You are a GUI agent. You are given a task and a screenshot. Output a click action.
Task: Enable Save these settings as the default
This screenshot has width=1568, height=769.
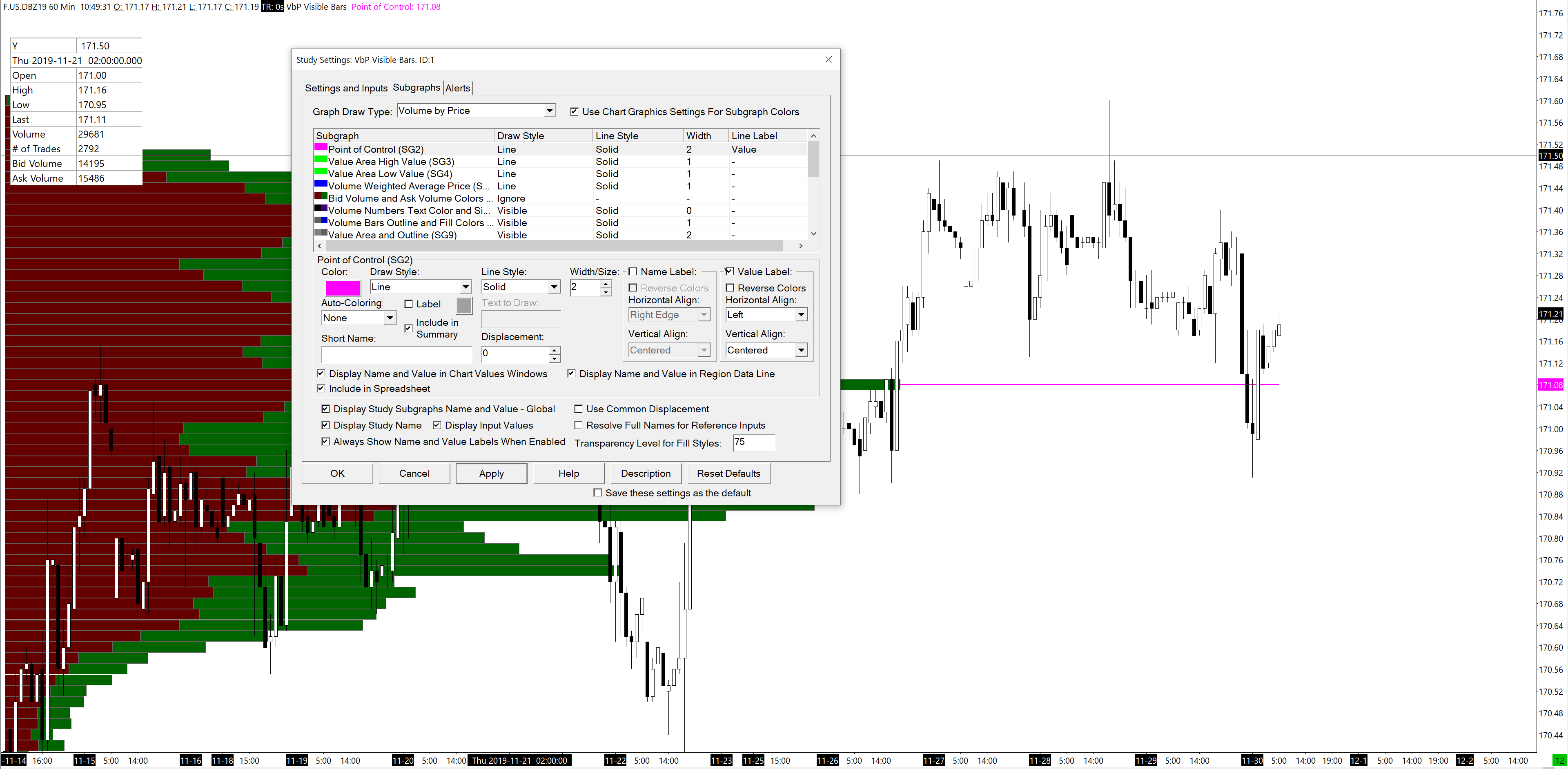(x=598, y=493)
